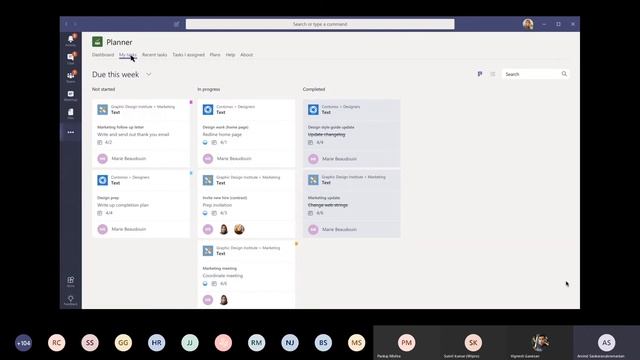
Task: Open the Prep invitation task
Action: click(217, 205)
